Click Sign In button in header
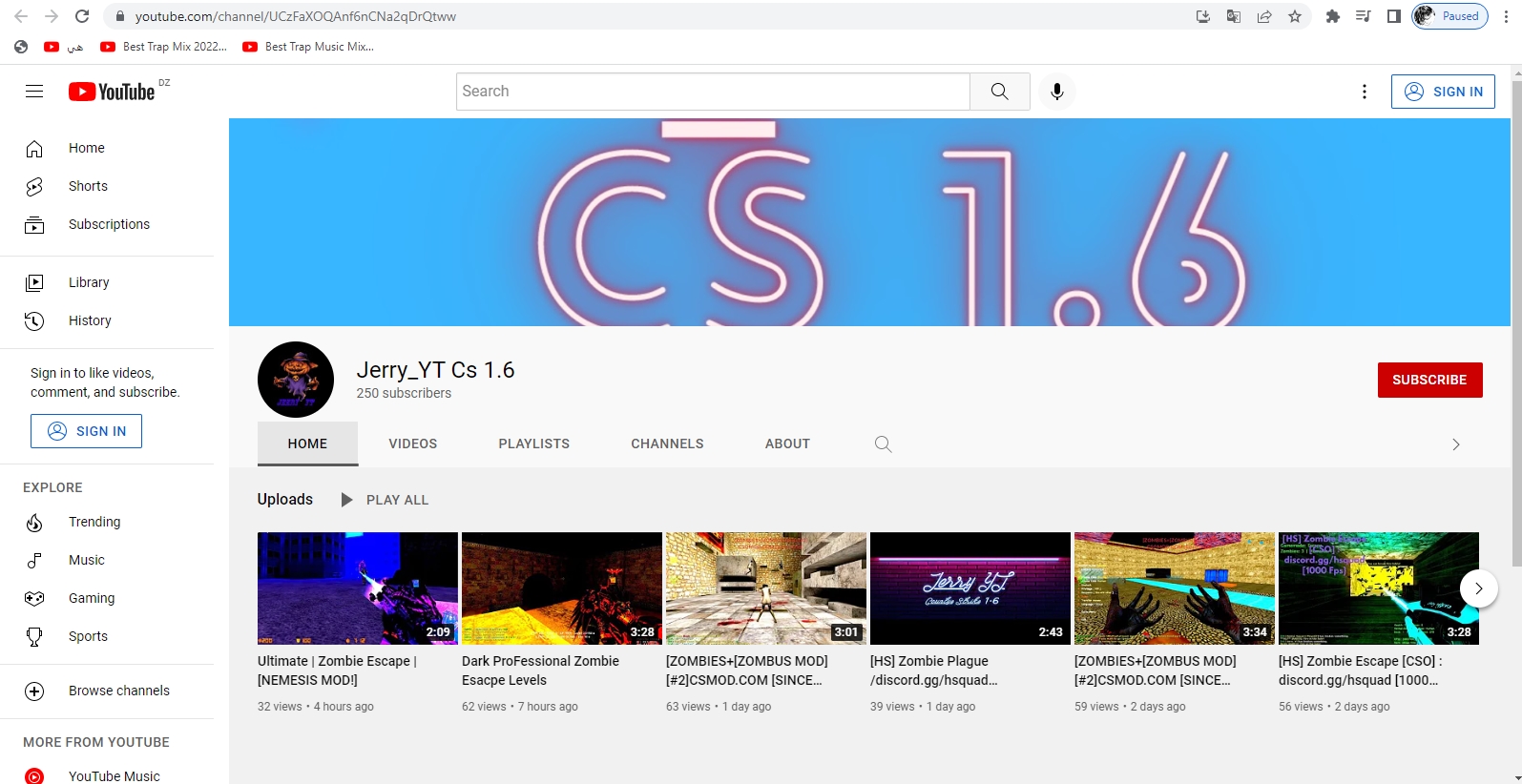 (1443, 92)
